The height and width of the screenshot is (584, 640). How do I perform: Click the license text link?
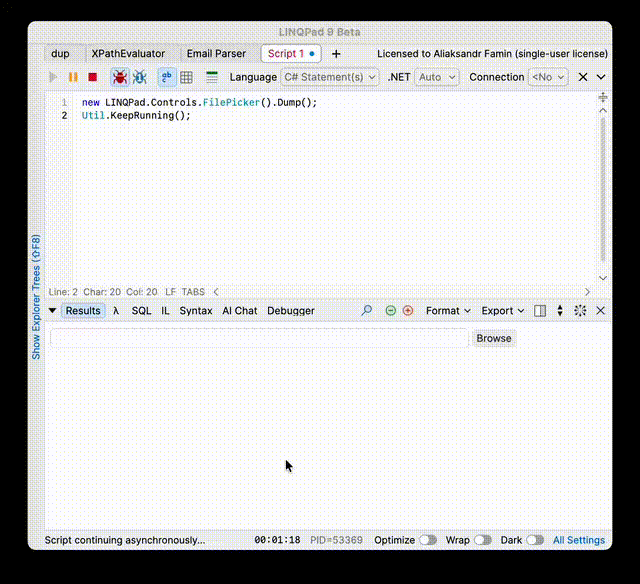pyautogui.click(x=492, y=54)
